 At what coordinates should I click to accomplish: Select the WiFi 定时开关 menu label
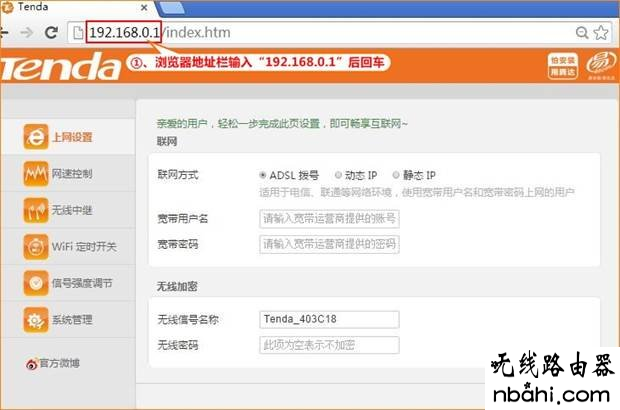[x=84, y=247]
